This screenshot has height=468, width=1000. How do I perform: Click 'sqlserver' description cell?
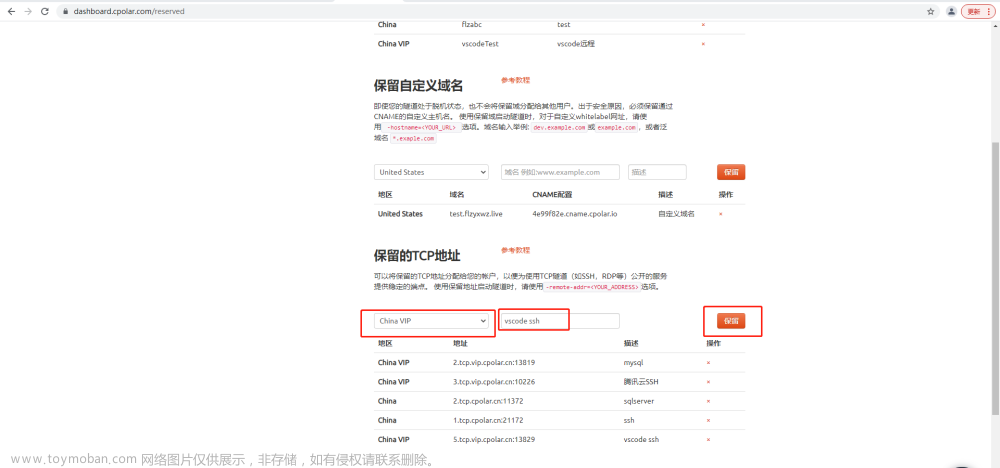639,401
